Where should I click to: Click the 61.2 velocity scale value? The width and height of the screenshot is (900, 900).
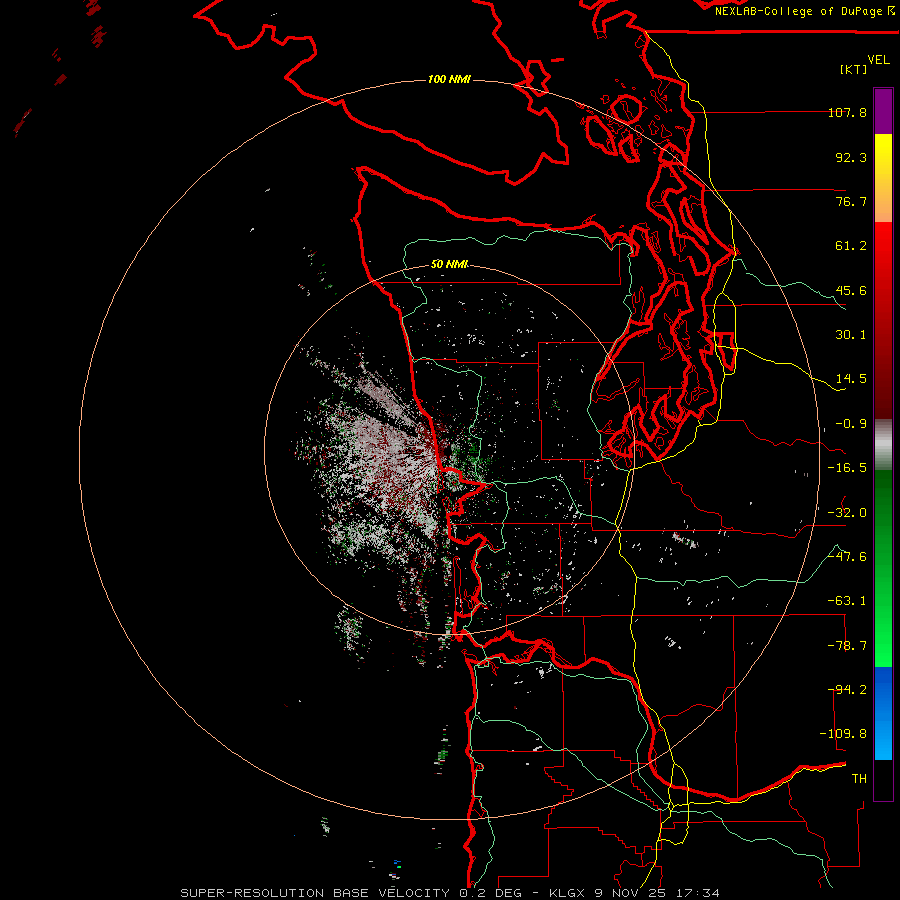point(851,246)
